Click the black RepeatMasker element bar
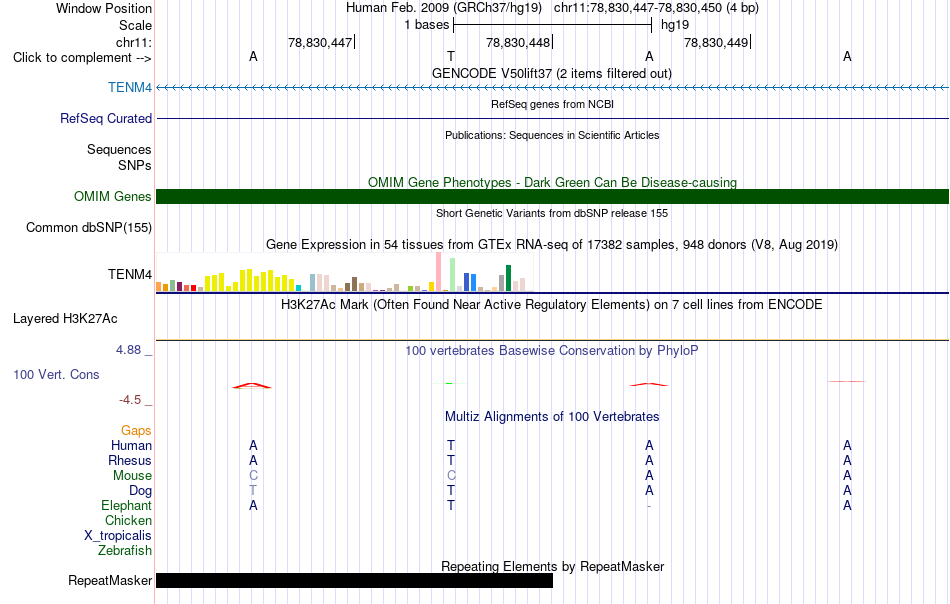Viewport: 950px width, 604px height. [x=354, y=580]
